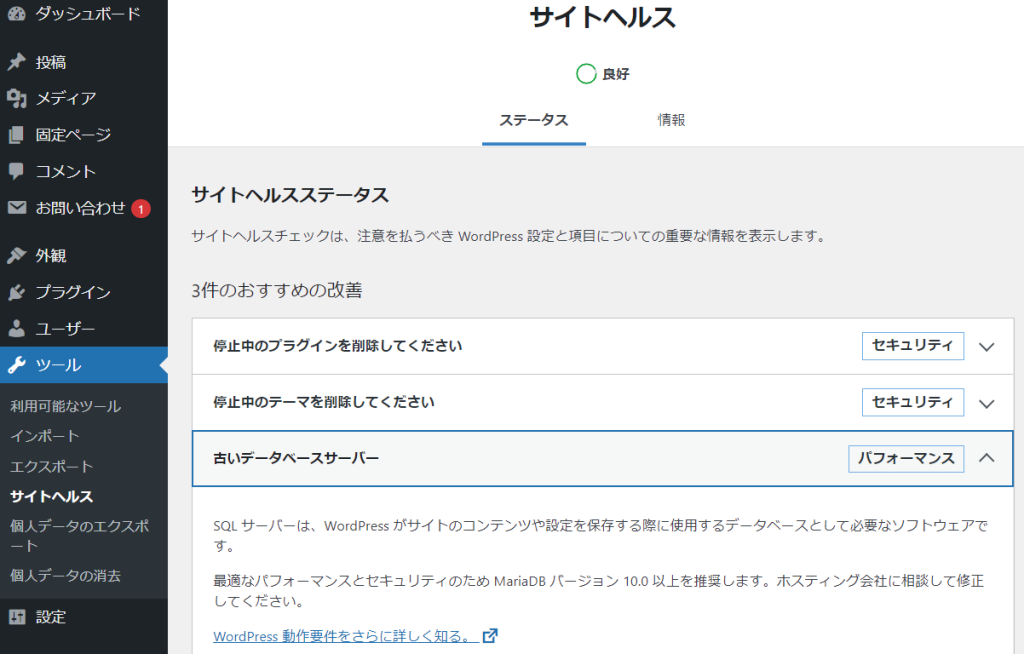1024x654 pixels.
Task: Click the サイトヘルスステータス heading
Action: (x=290, y=195)
